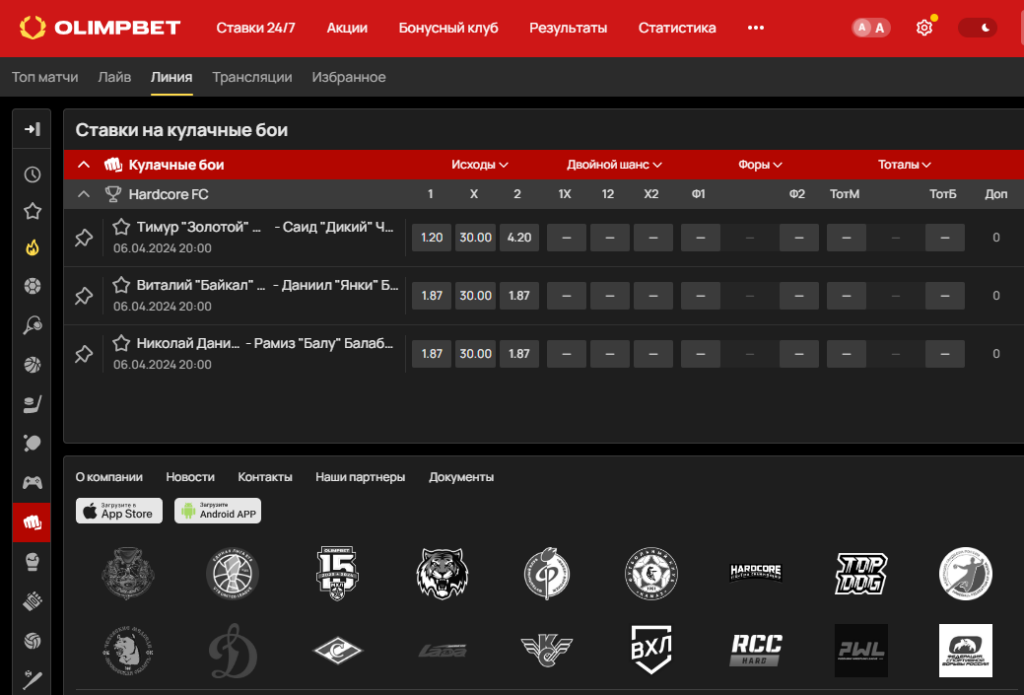Bet on odds 1.20 for Тимур
Screen dimensions: 1024x695
(432, 238)
